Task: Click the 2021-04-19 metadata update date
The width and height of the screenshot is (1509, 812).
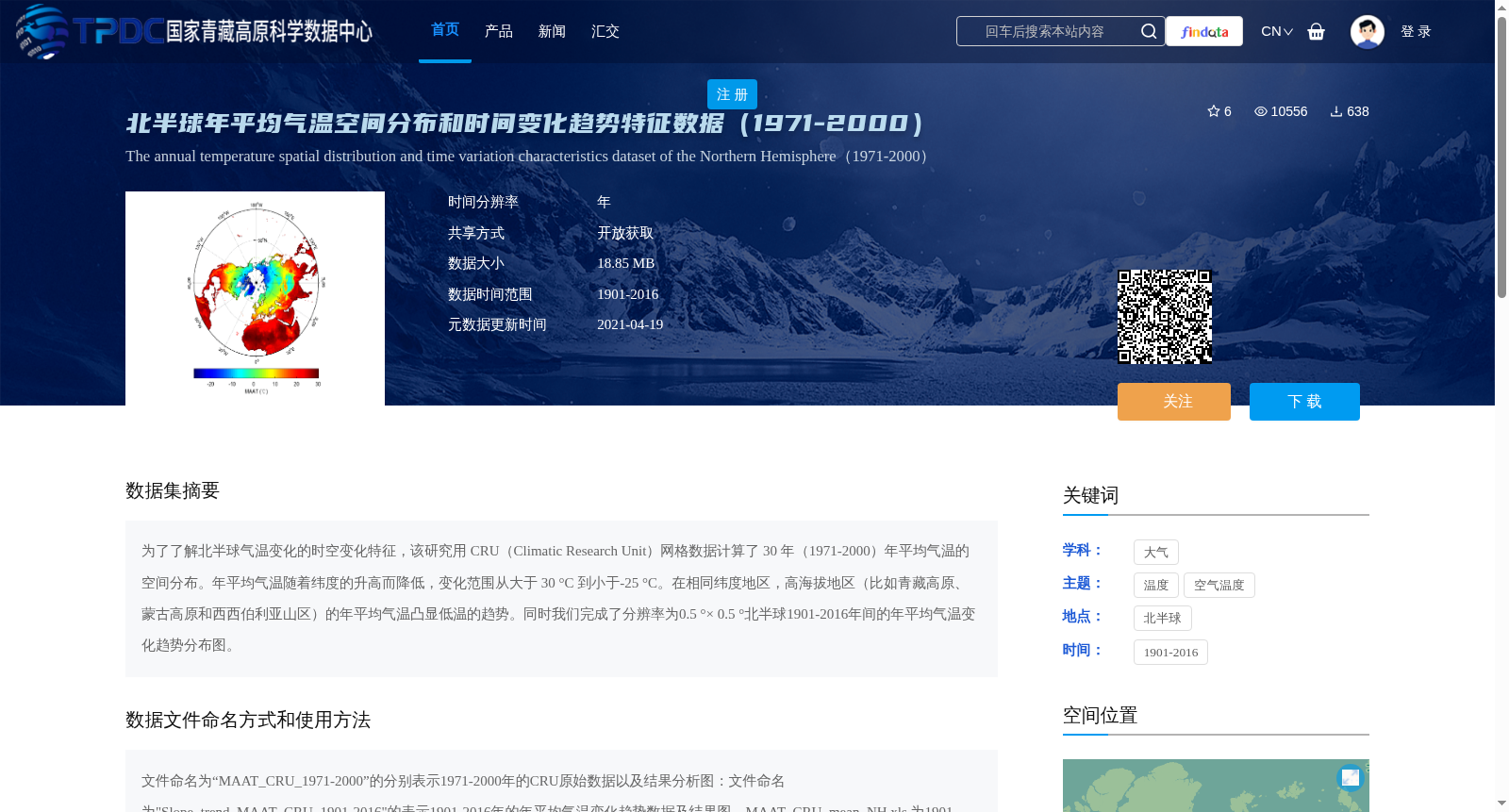Action: (630, 325)
